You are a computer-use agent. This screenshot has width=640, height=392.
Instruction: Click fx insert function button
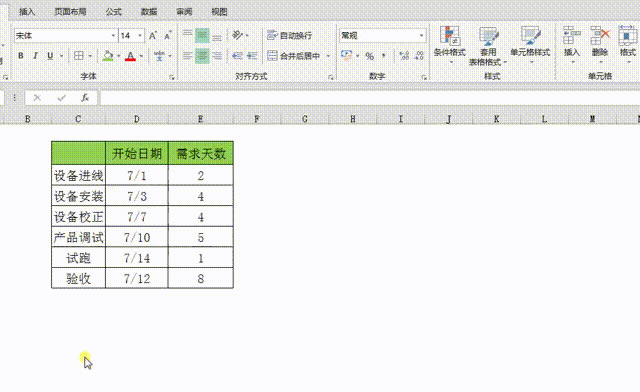tap(85, 98)
